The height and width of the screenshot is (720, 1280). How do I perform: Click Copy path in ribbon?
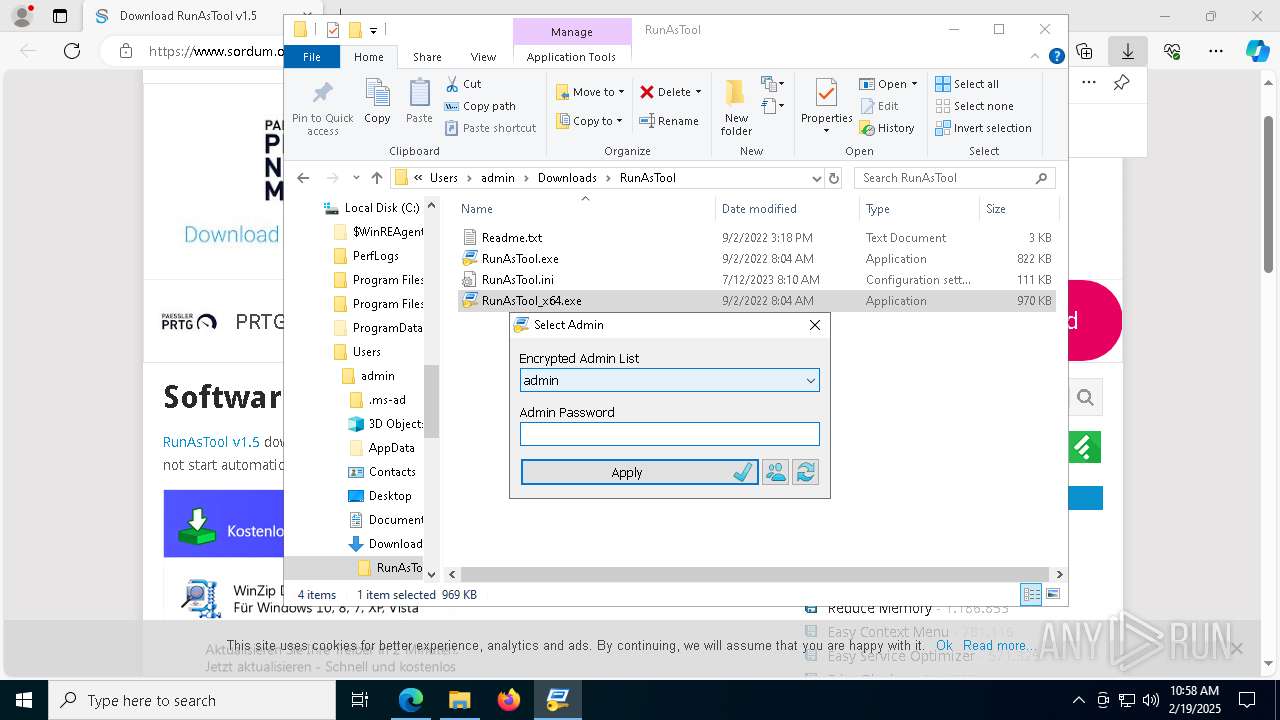coord(480,106)
